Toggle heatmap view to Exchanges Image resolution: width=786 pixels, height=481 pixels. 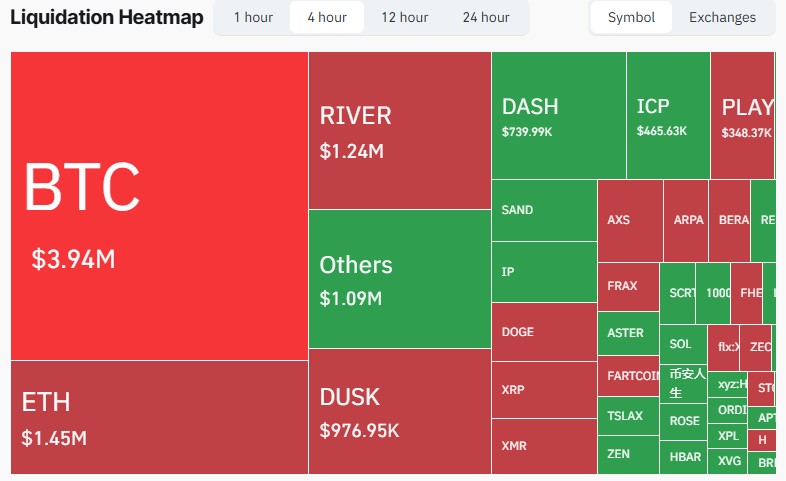point(722,17)
